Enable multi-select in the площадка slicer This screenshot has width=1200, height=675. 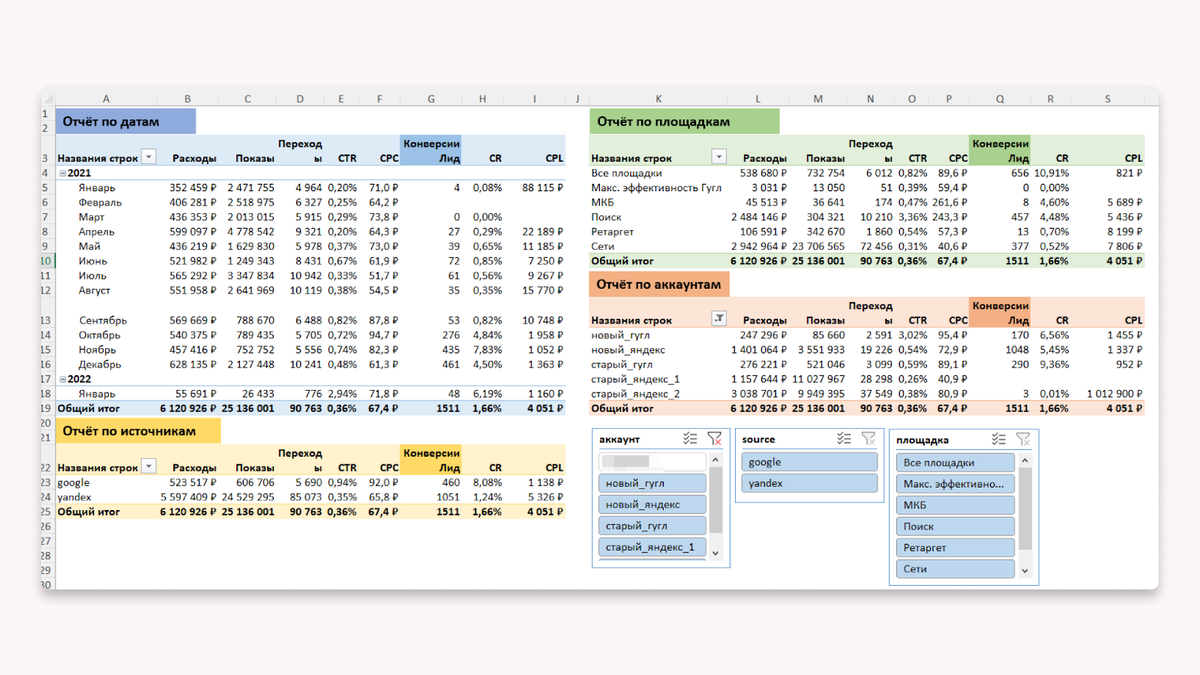(999, 439)
